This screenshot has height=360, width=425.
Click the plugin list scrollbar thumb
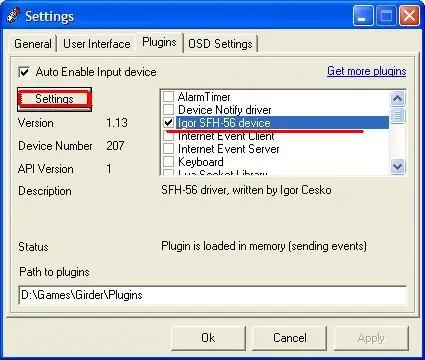398,115
